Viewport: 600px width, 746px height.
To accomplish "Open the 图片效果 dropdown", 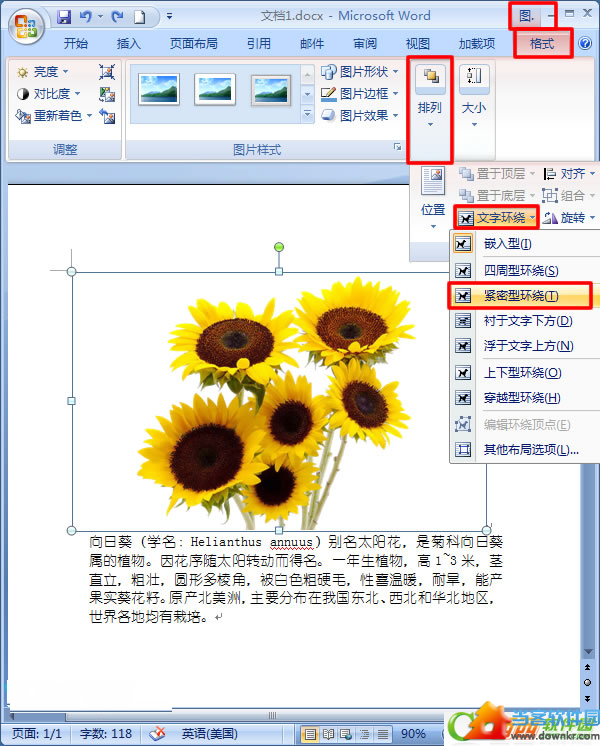I will pos(359,116).
